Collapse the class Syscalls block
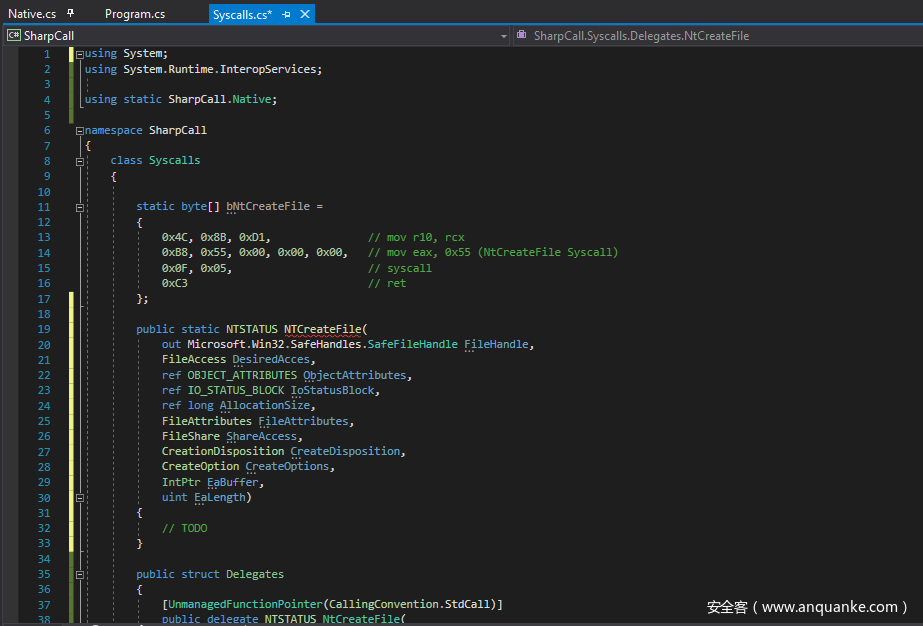Viewport: 923px width, 626px height. coord(79,161)
